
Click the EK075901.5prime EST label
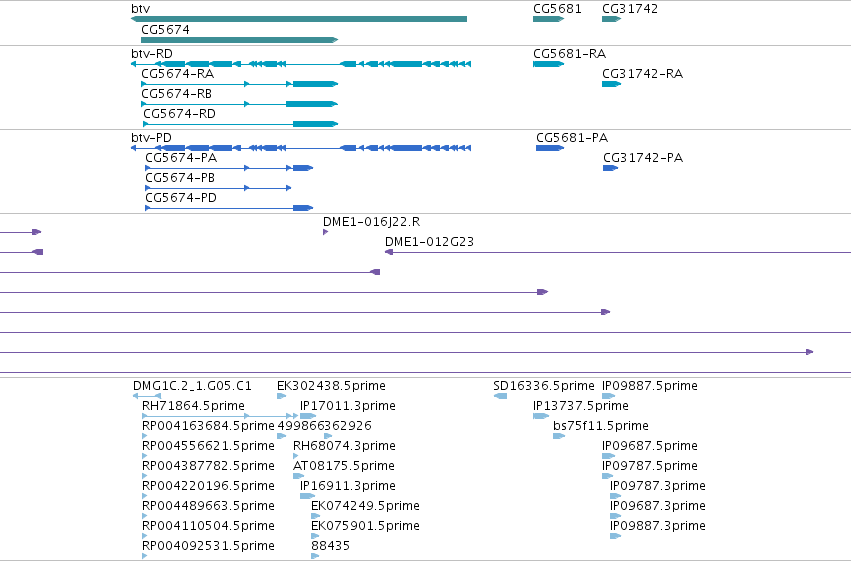point(365,527)
